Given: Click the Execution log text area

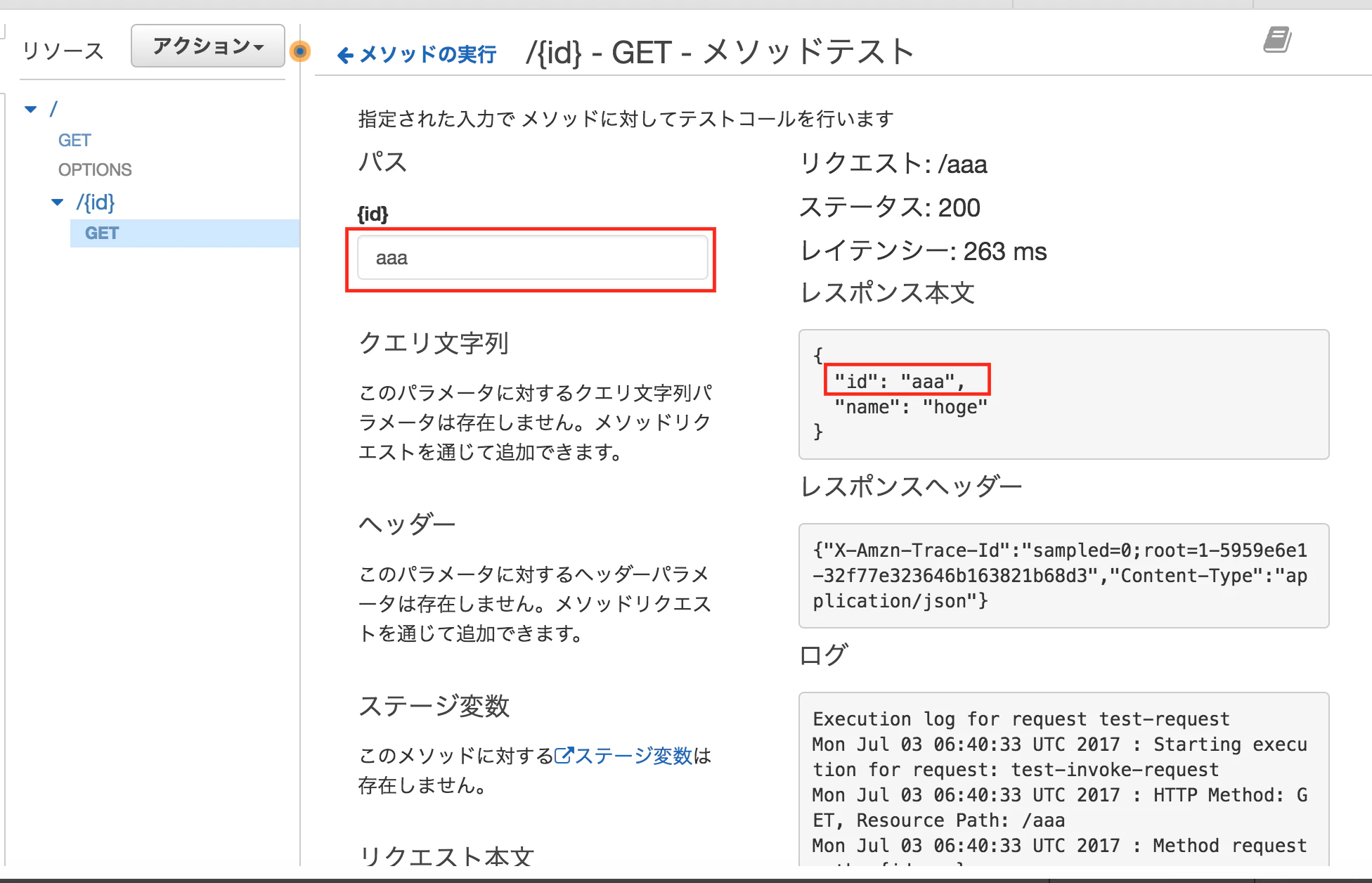Looking at the screenshot, I should tap(1063, 779).
